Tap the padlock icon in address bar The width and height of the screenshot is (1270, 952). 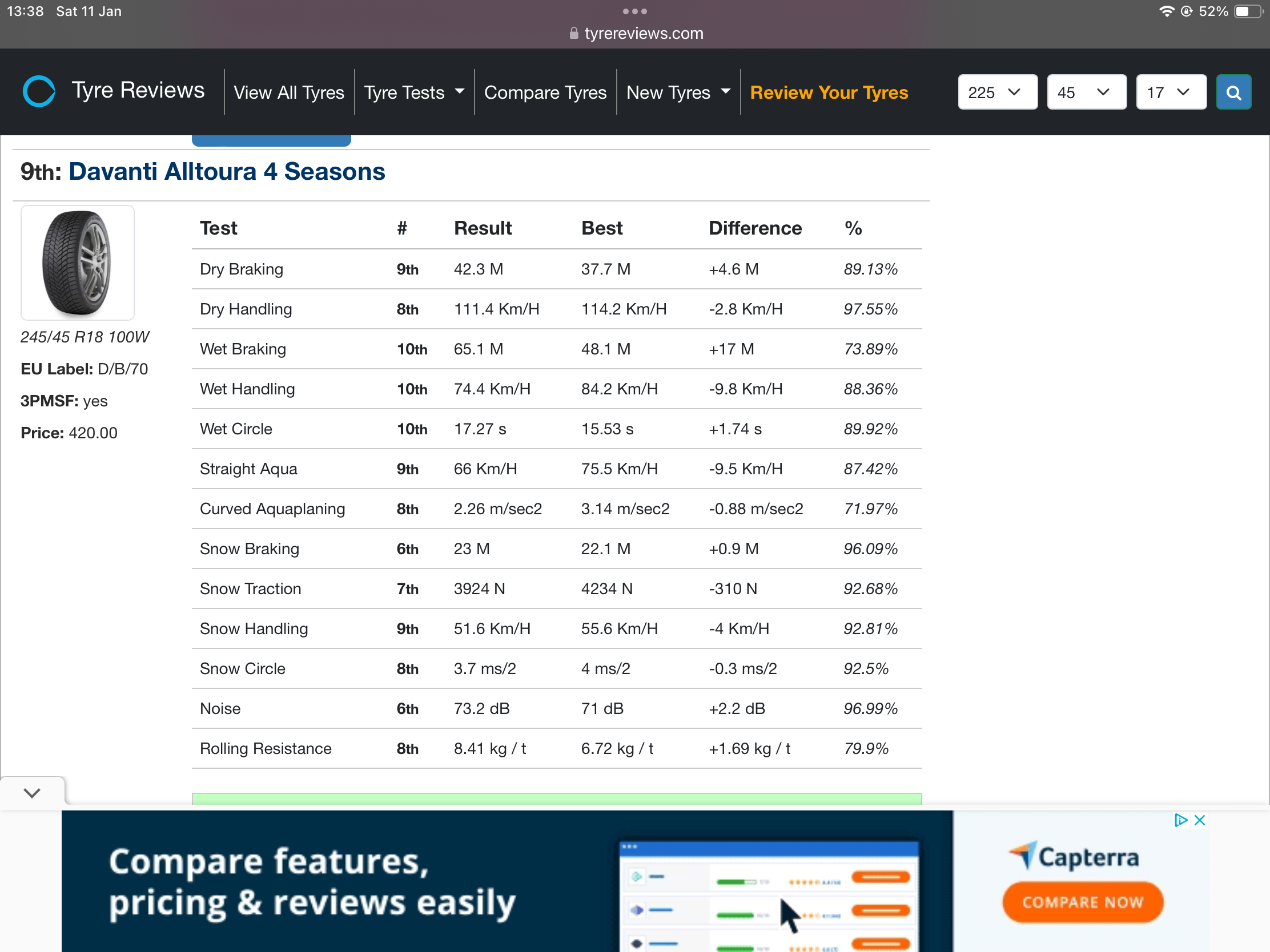573,33
